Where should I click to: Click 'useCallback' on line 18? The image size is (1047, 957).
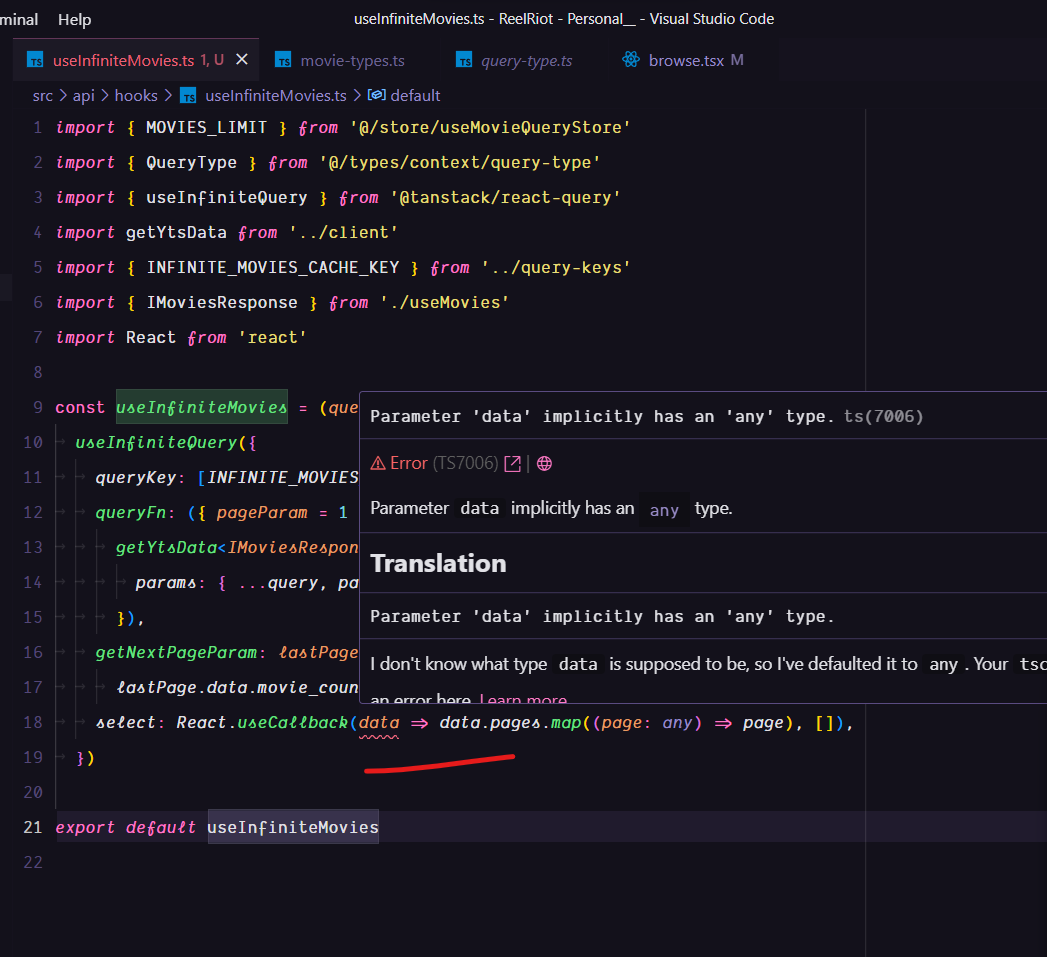[x=292, y=723]
